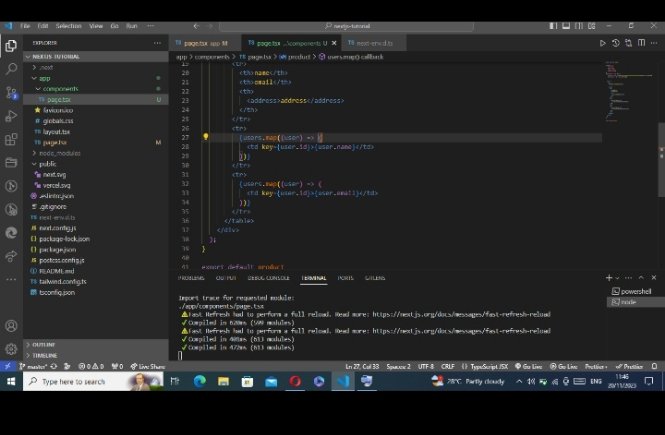Toggle Primary Side Bar layout icon
The height and width of the screenshot is (435, 665).
(x=553, y=26)
